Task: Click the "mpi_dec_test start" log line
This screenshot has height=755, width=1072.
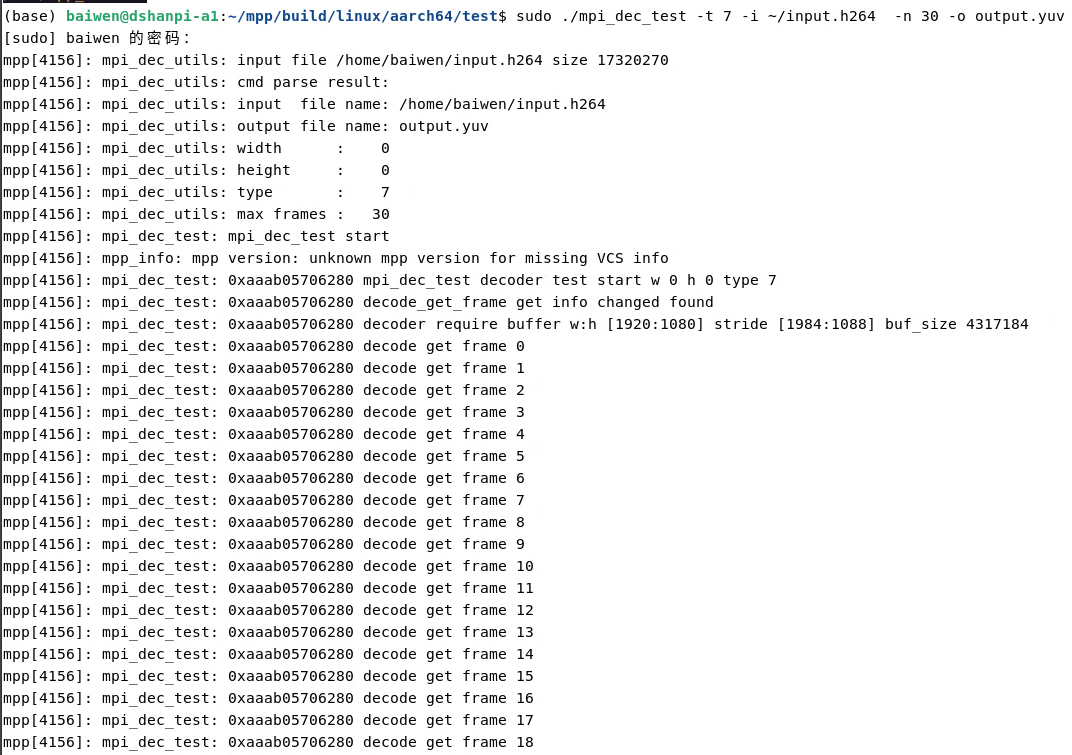Action: 196,236
